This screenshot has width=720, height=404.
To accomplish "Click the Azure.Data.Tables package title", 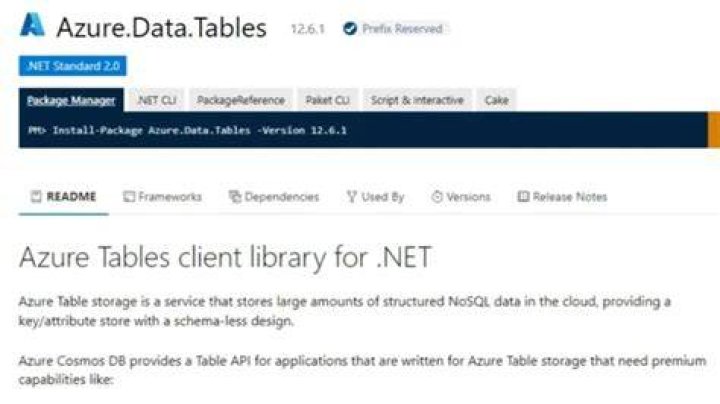I will tap(162, 28).
